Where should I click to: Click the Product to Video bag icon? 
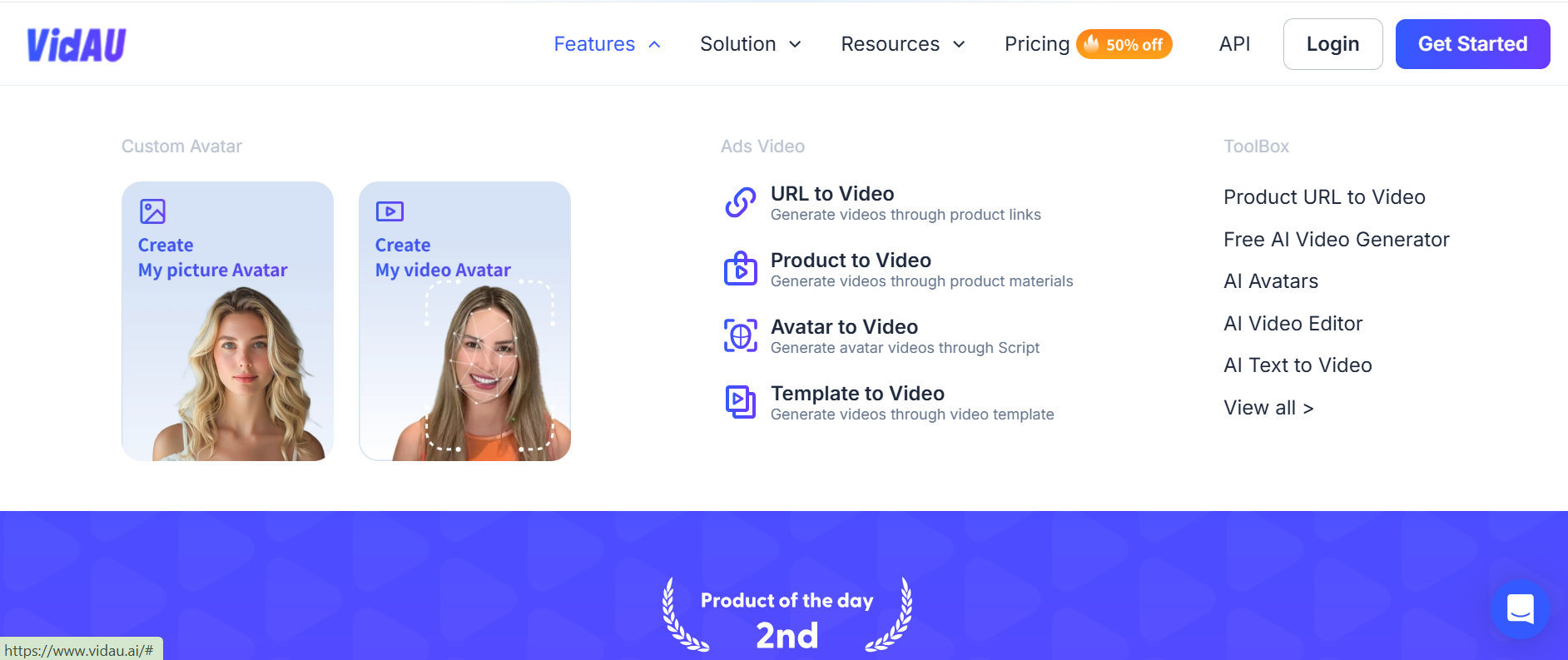740,269
